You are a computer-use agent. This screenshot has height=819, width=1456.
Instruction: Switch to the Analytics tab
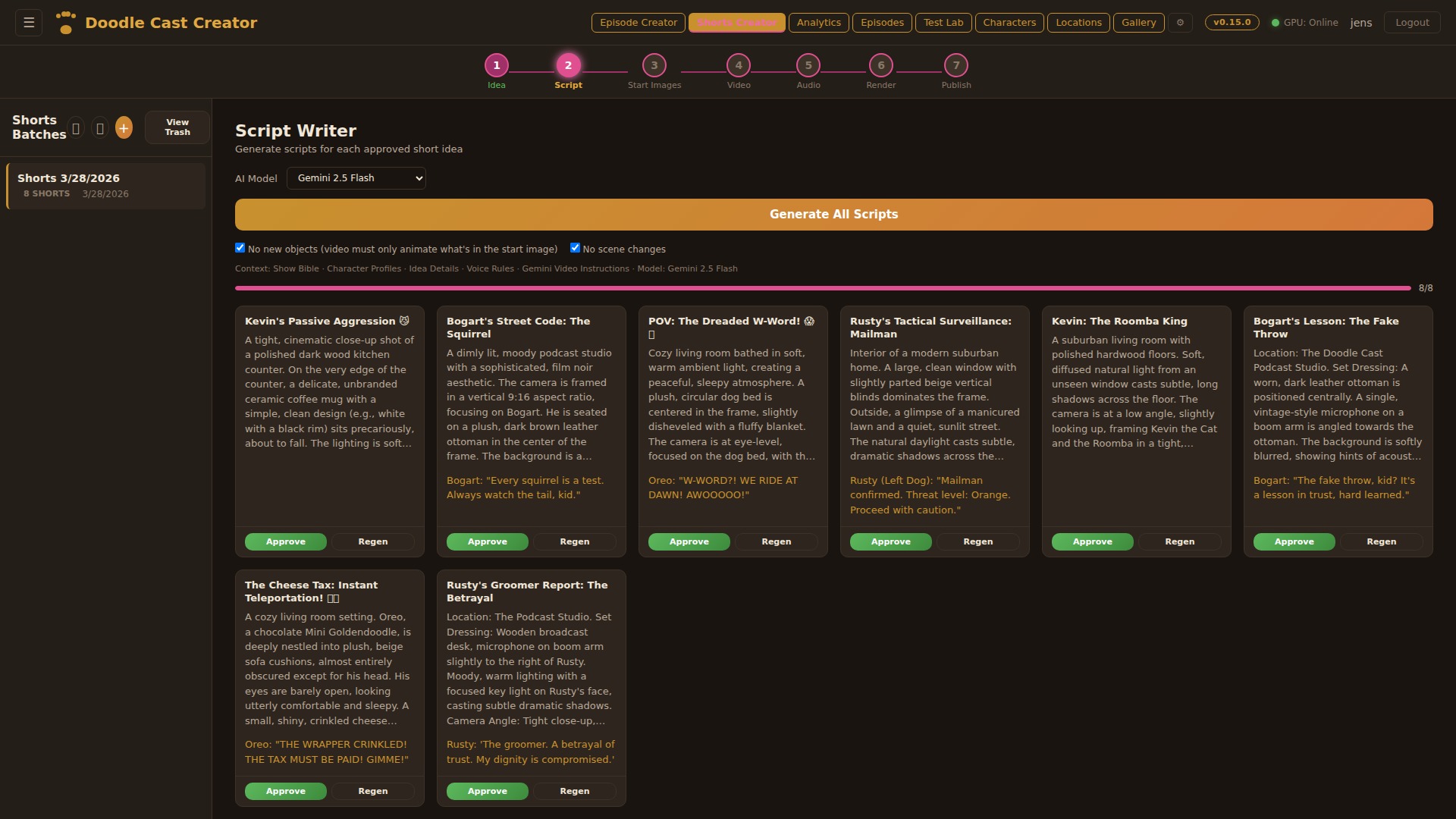click(818, 23)
